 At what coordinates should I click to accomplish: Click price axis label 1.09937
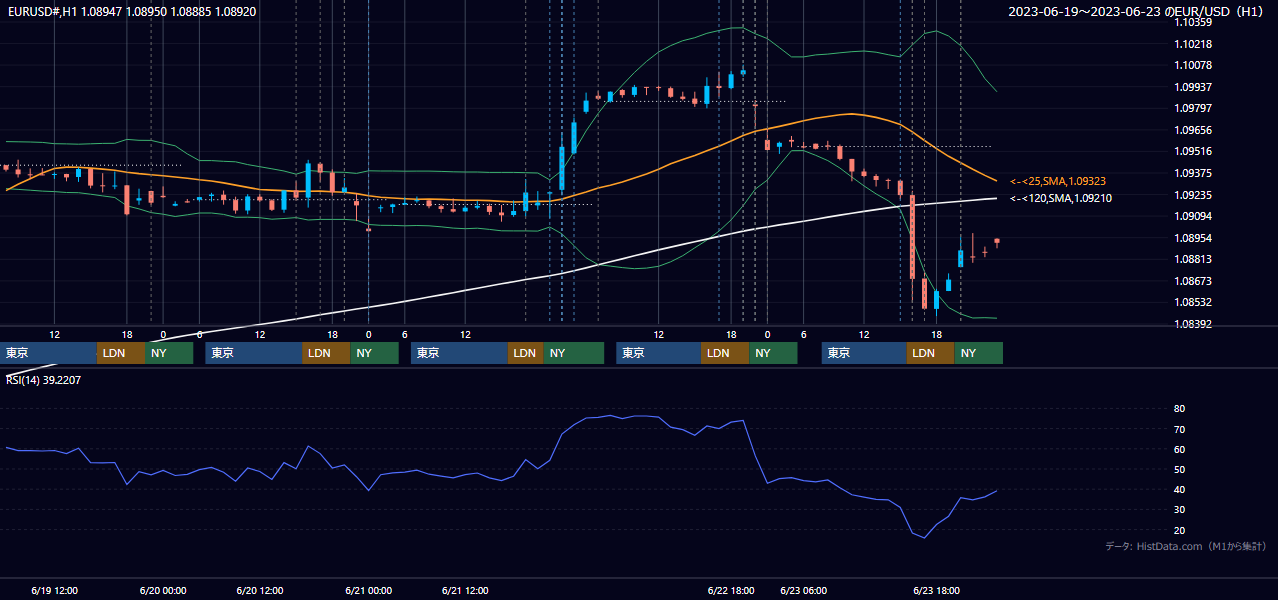(x=1193, y=87)
